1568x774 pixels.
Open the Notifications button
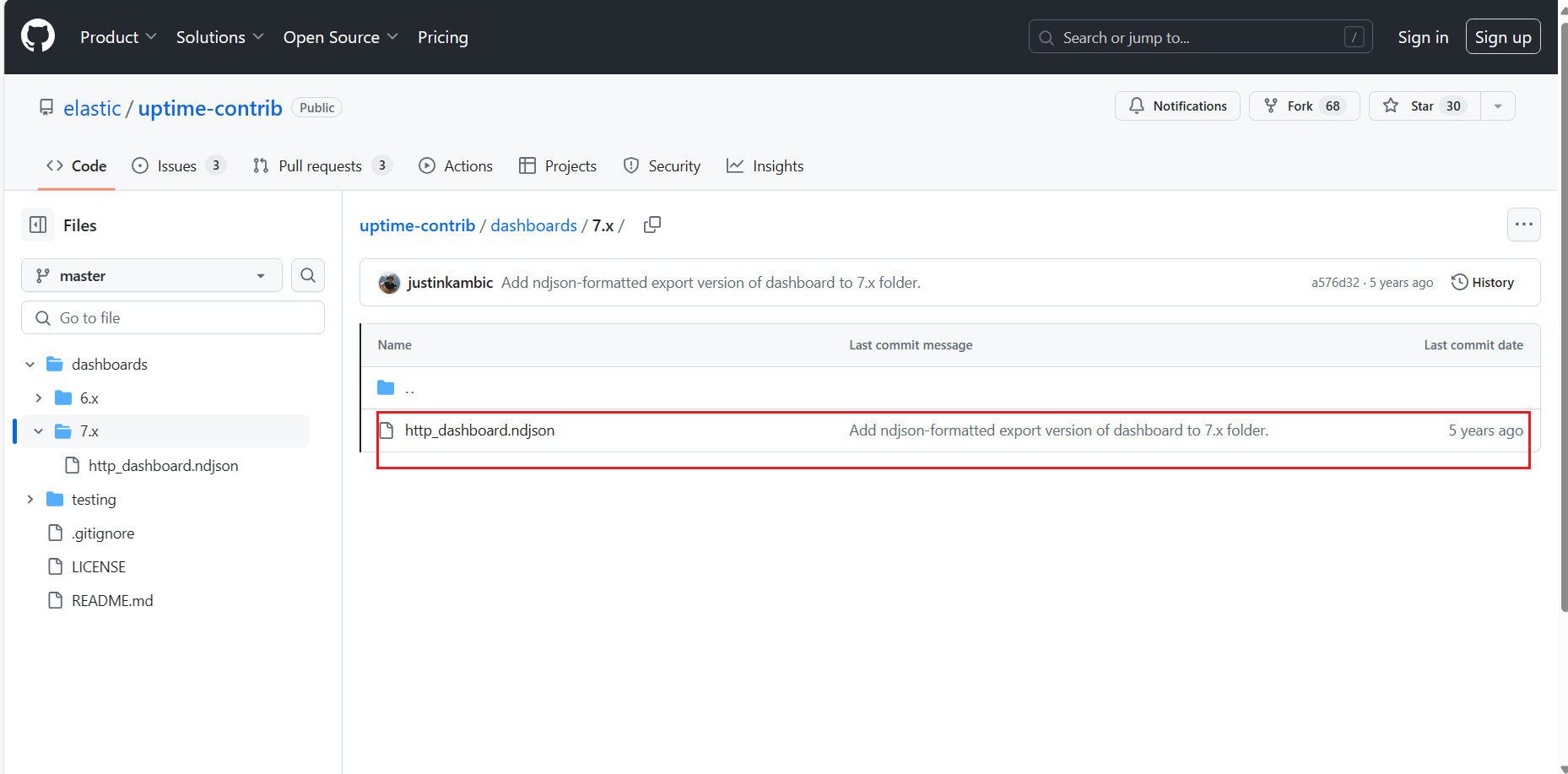click(x=1177, y=106)
